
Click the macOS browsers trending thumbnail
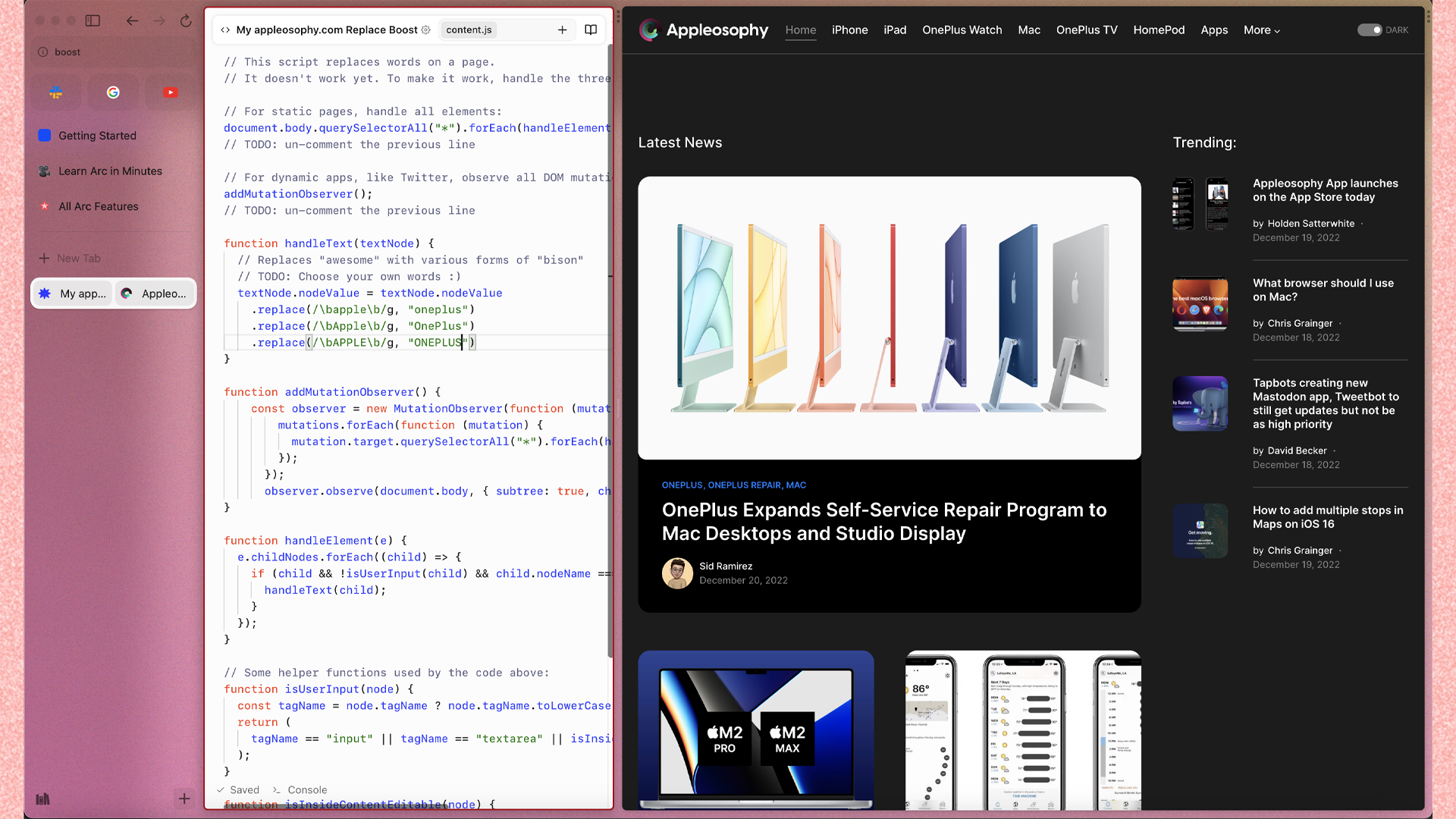click(1200, 304)
